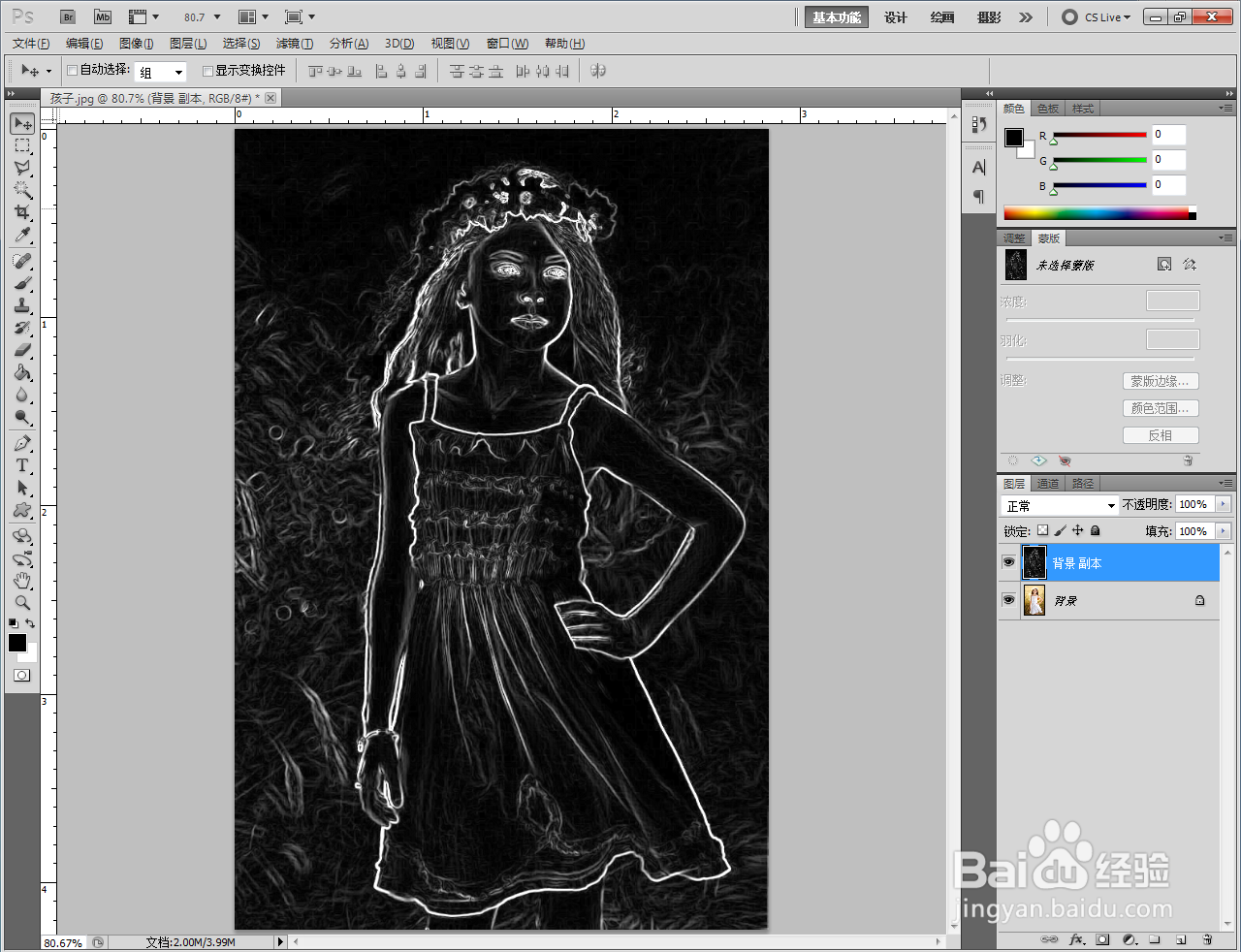This screenshot has width=1241, height=952.
Task: Open the Screen Mode dropdown
Action: 300,17
